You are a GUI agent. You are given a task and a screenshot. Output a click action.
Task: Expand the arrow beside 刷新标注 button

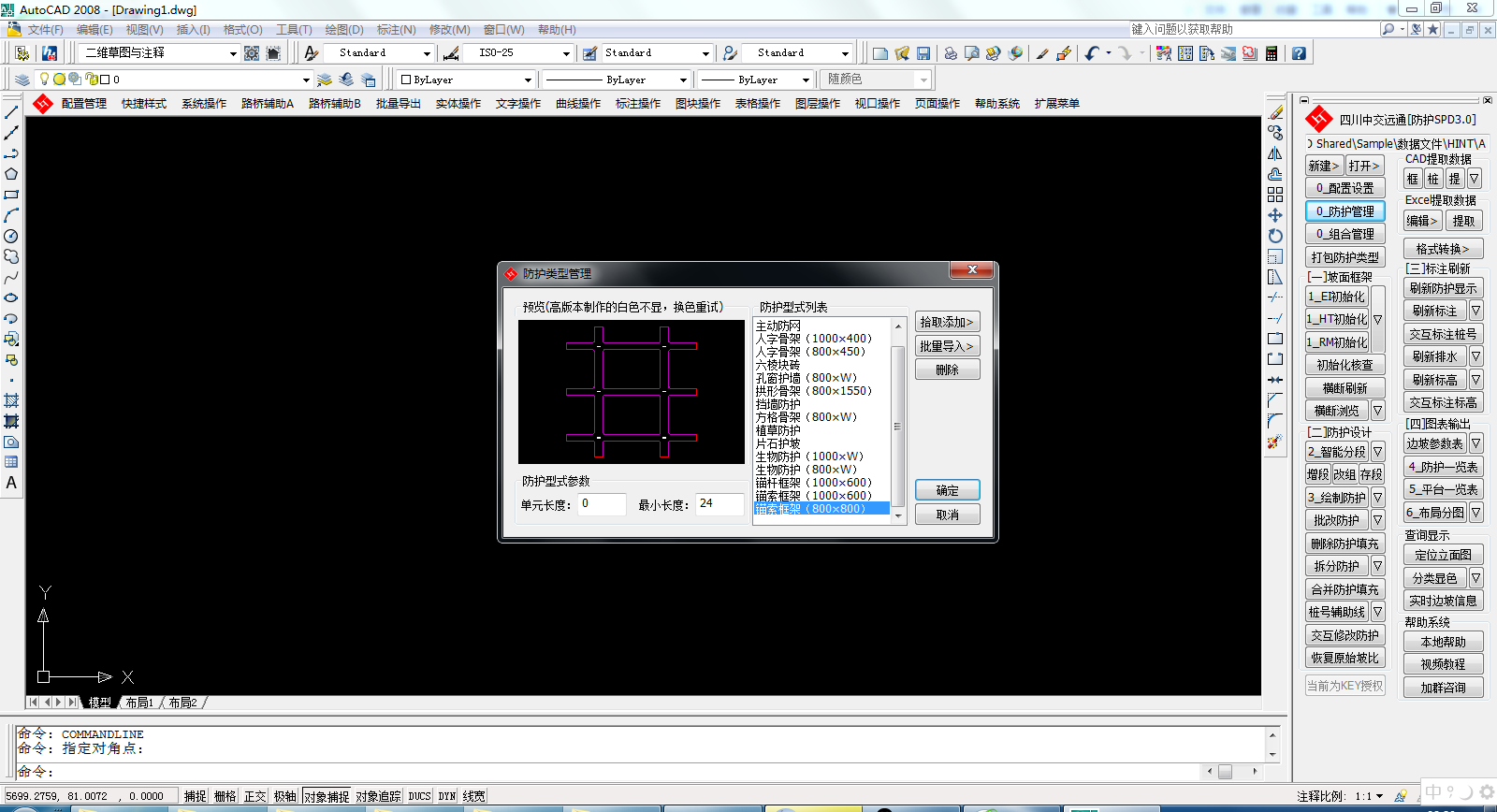pos(1475,312)
